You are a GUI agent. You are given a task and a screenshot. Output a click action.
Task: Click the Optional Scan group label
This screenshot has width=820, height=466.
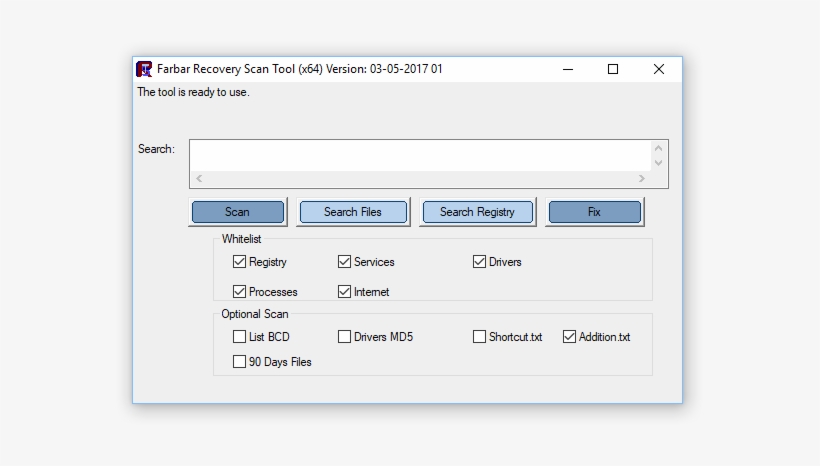255,314
